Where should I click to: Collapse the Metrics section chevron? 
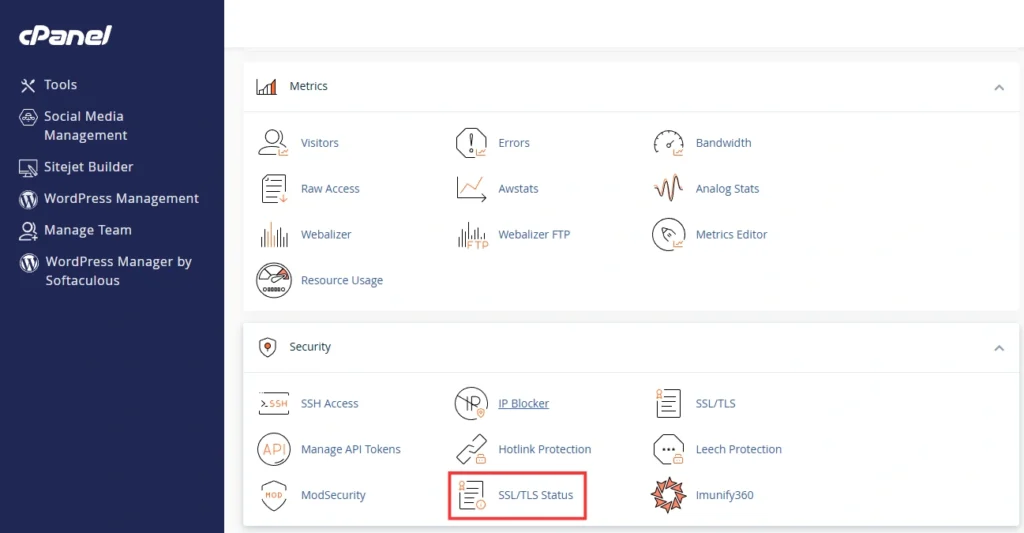999,87
